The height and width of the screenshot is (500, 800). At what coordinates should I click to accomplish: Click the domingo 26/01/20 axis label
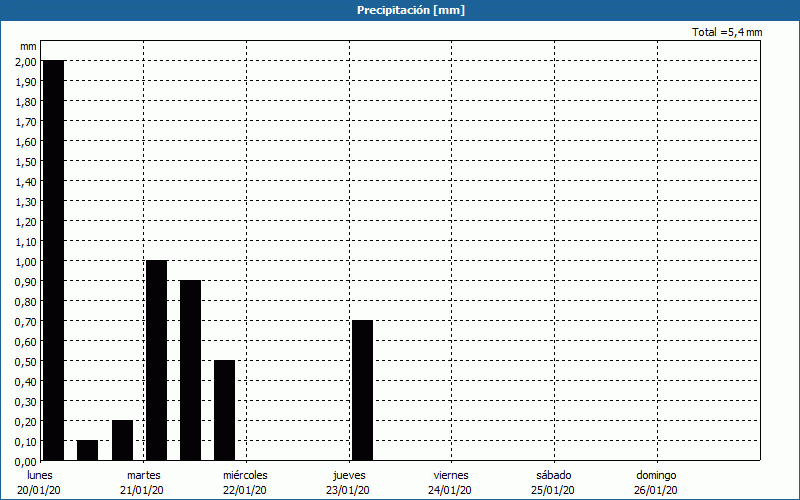[x=656, y=483]
